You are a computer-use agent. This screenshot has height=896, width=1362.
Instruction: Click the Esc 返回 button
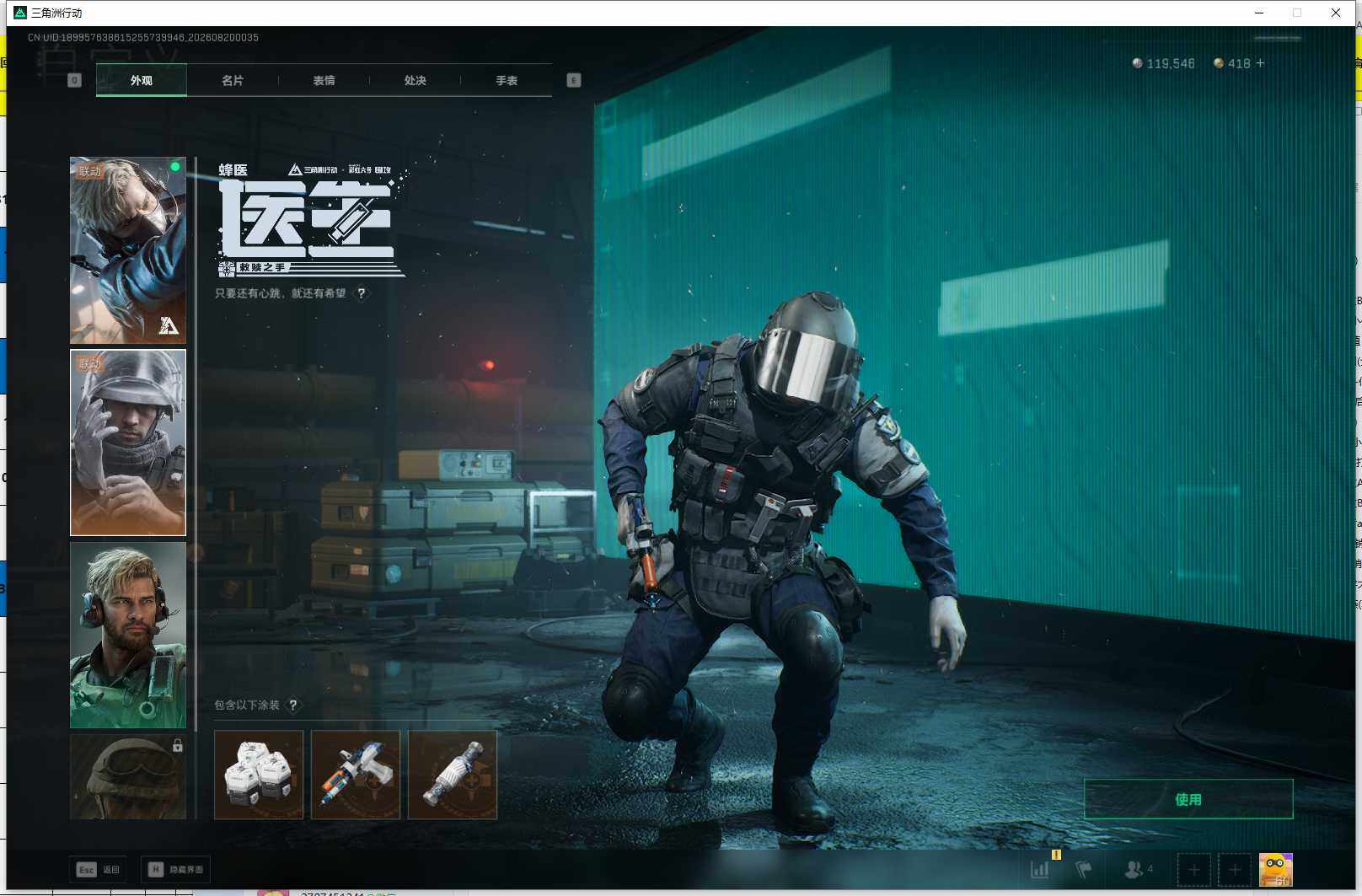click(x=99, y=869)
